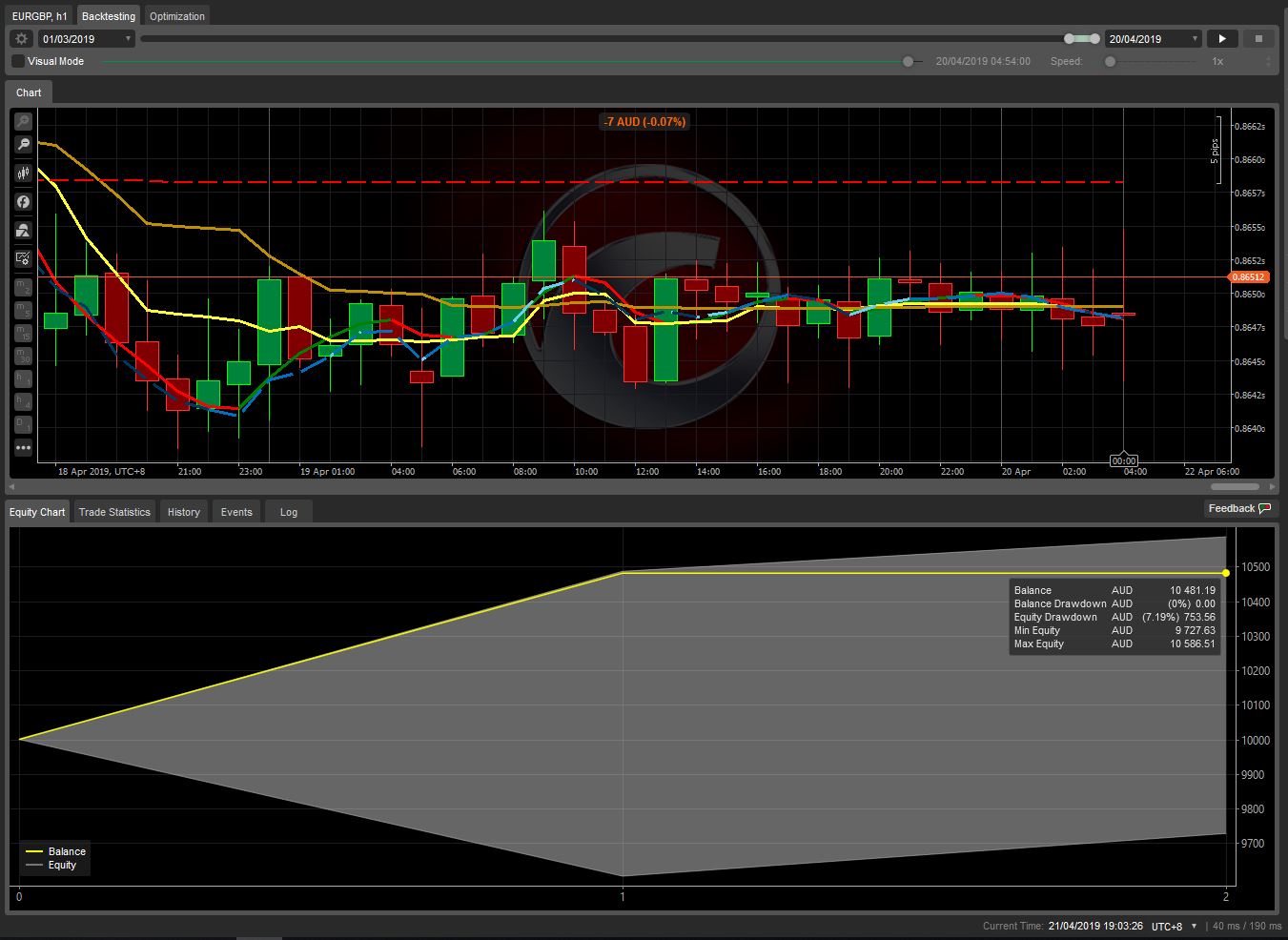The width and height of the screenshot is (1288, 940).
Task: Switch to the Optimization tab
Action: tap(177, 16)
